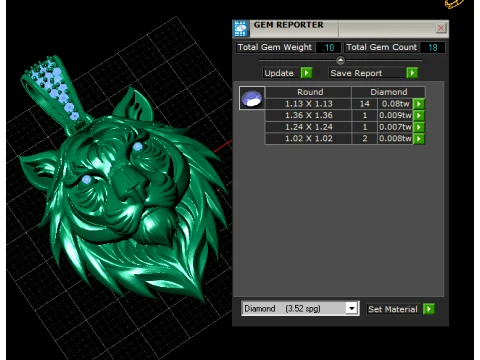Image resolution: width=480 pixels, height=360 pixels.
Task: Click the 0.08tw weight cell
Action: [x=395, y=104]
